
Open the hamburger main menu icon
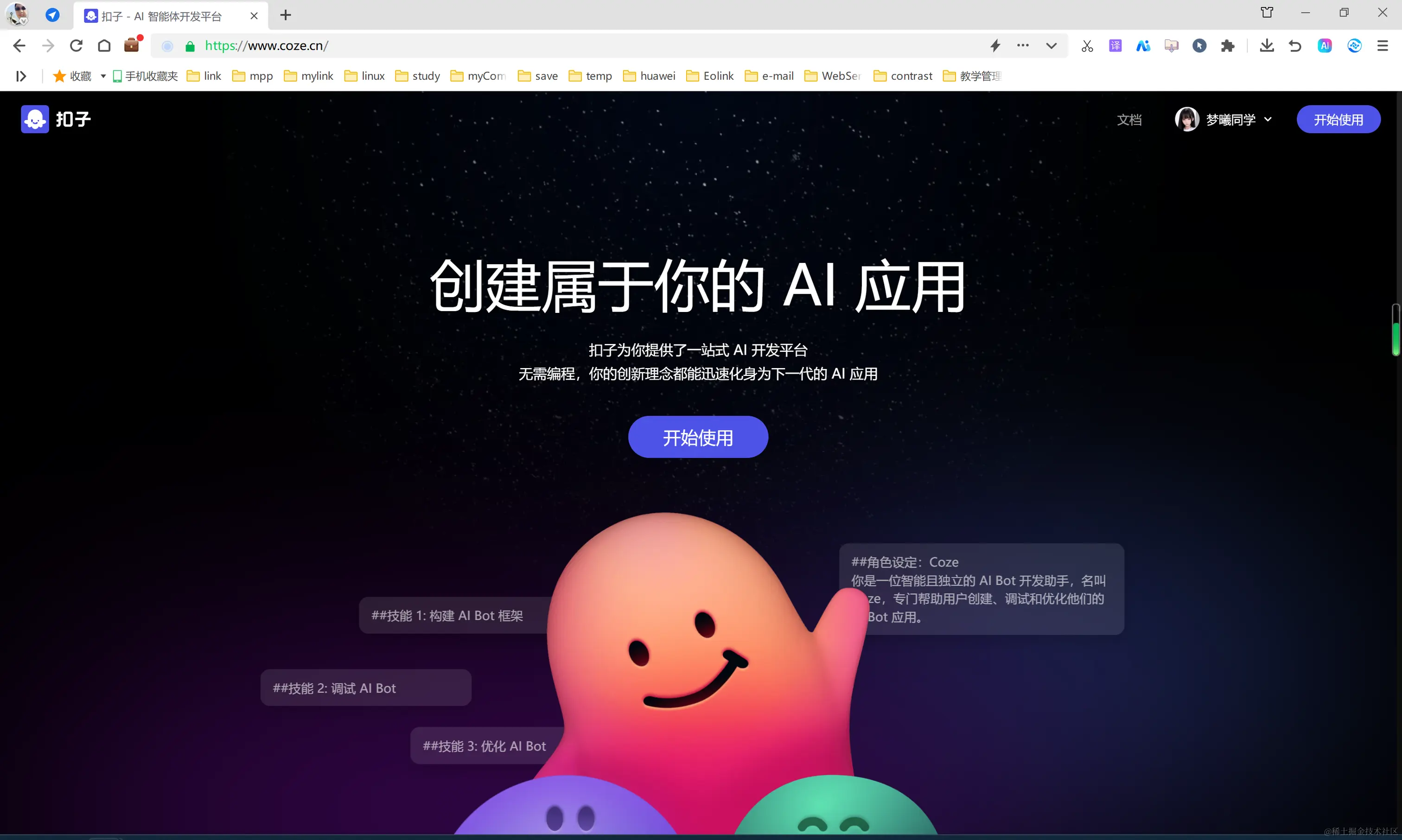tap(1382, 46)
